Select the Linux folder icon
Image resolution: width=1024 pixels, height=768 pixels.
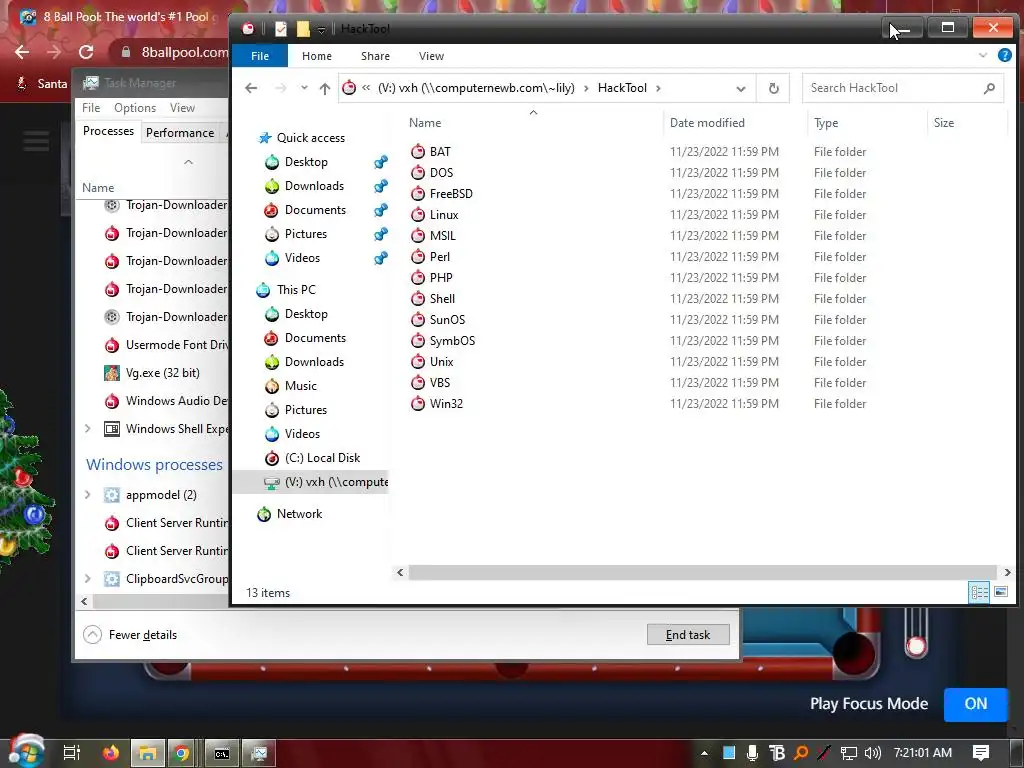418,214
